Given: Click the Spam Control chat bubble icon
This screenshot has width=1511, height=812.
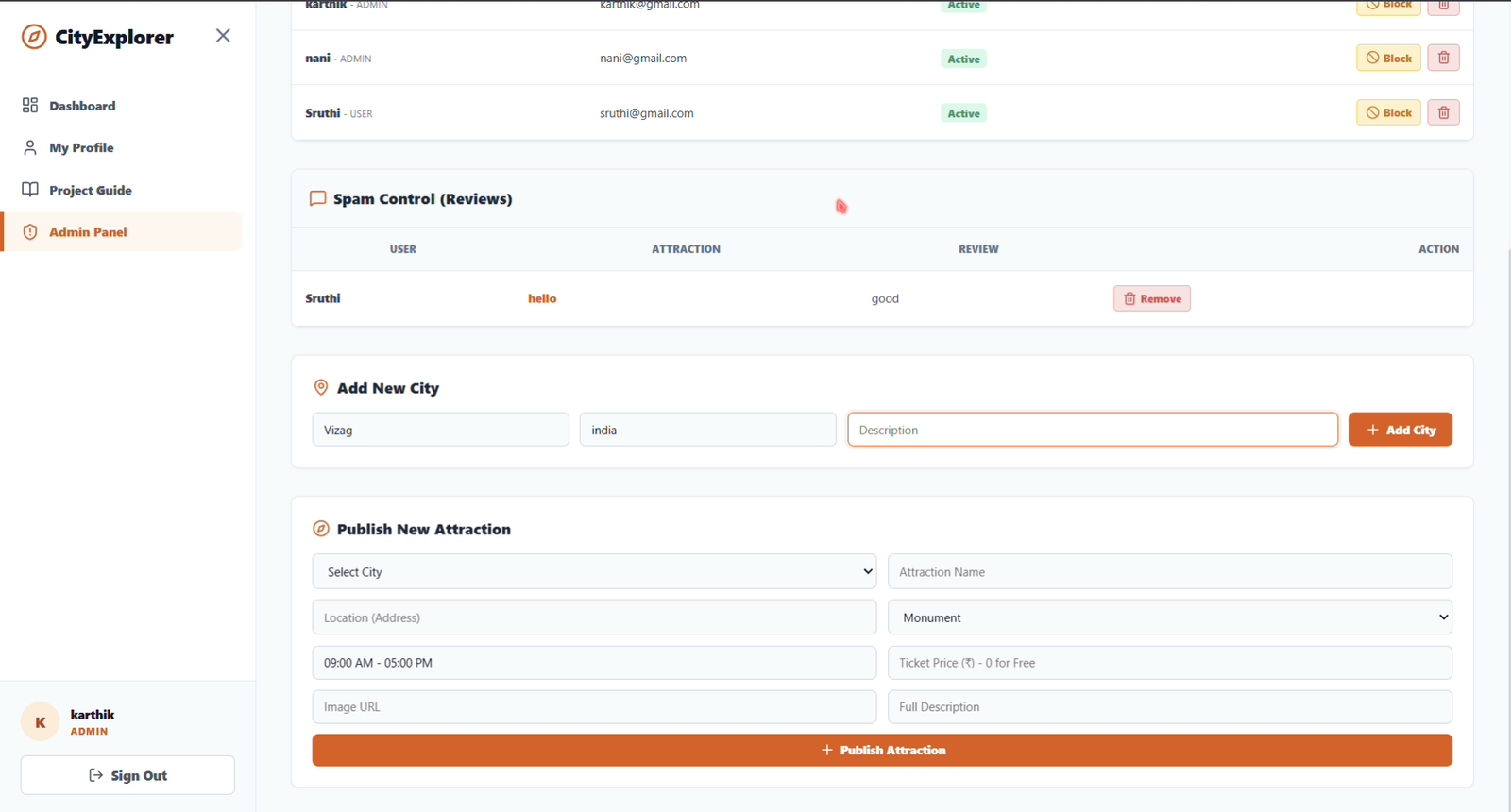Looking at the screenshot, I should point(318,198).
